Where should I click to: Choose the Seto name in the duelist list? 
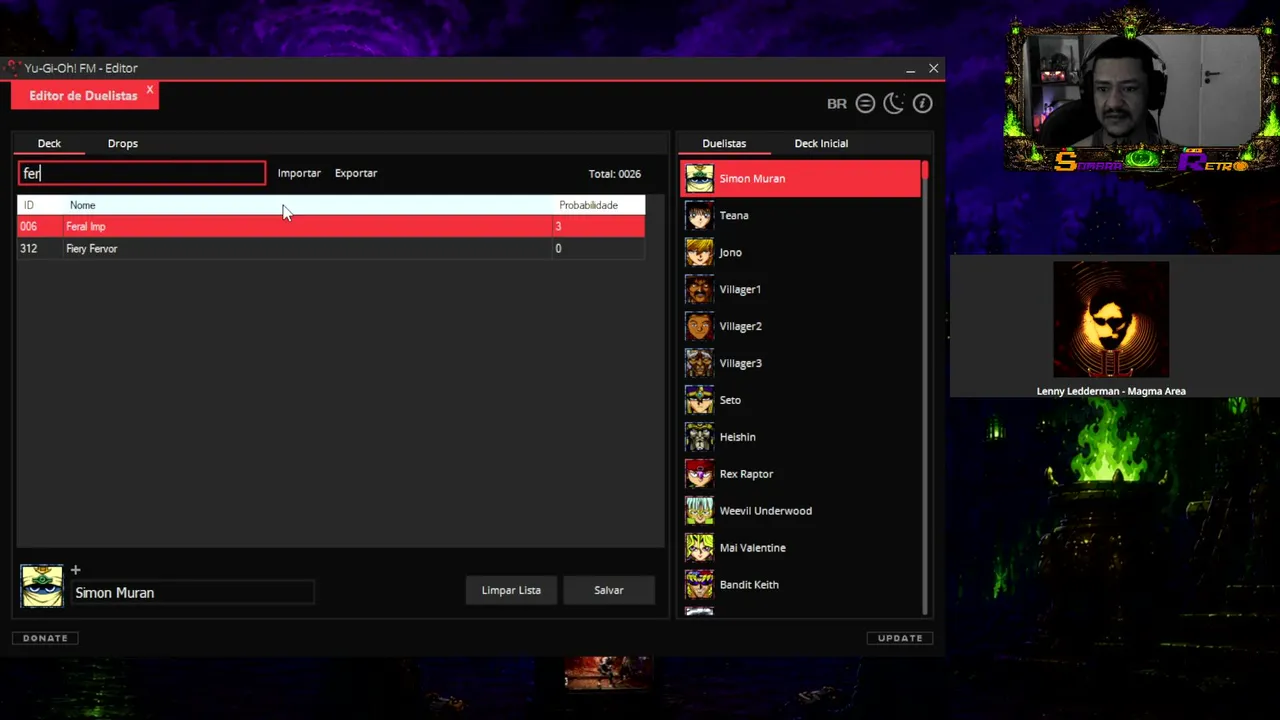(730, 401)
